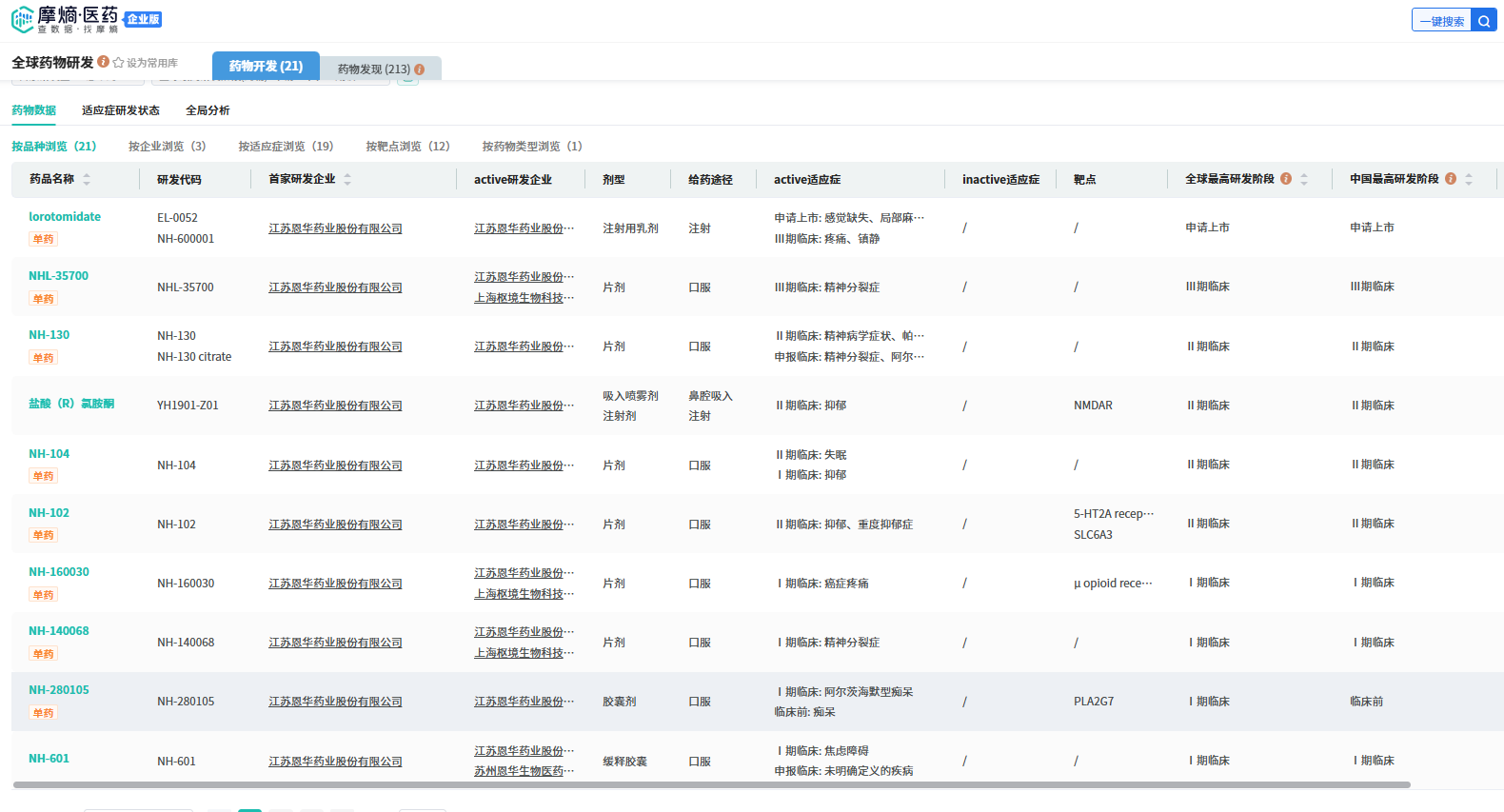Click info icon on 中国最高研发阶段 header
The image size is (1504, 812).
(x=1451, y=179)
